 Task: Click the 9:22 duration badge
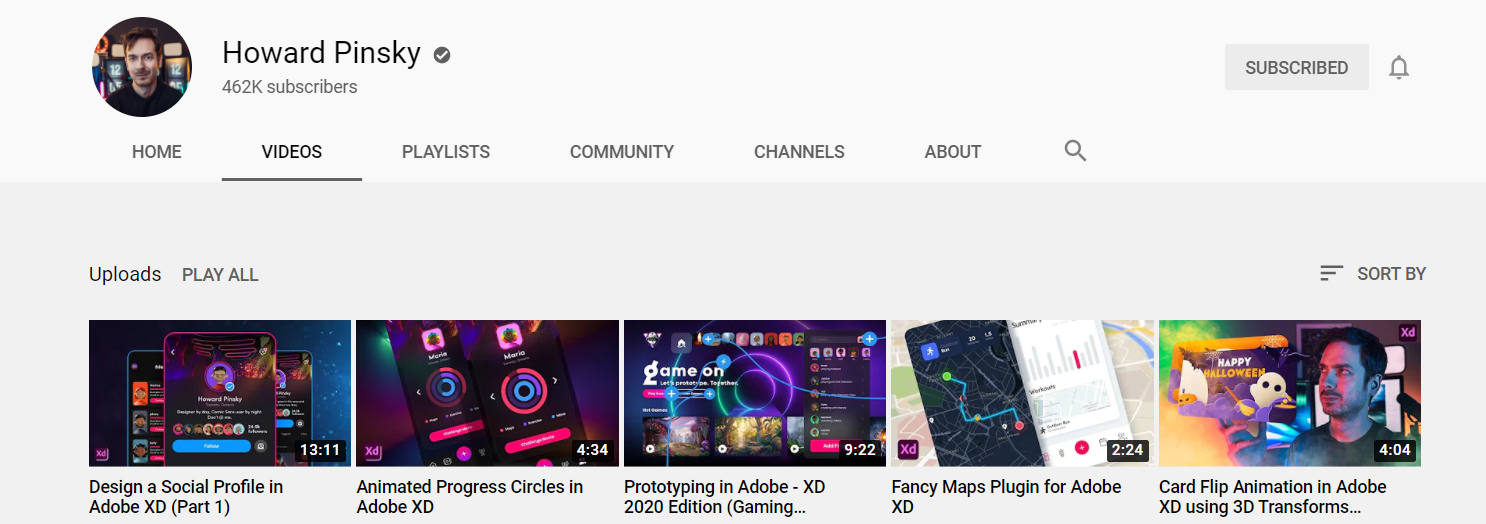coord(860,450)
